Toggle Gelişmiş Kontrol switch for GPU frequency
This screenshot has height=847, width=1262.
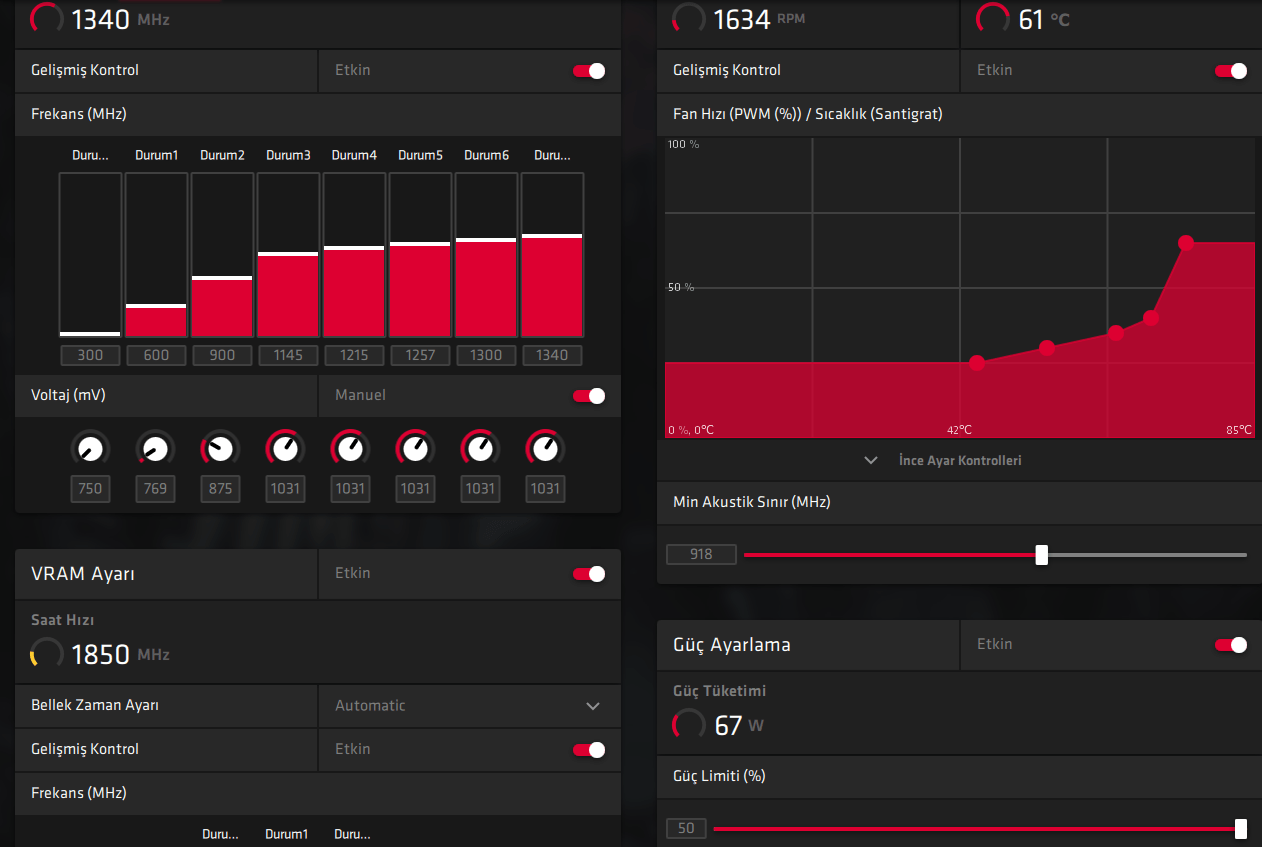(589, 70)
